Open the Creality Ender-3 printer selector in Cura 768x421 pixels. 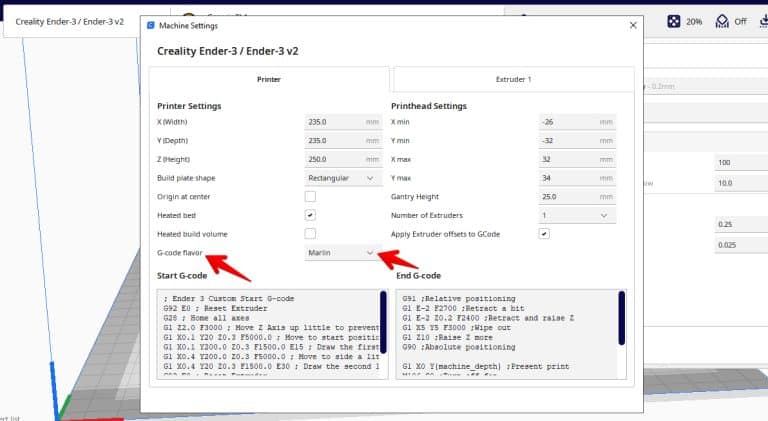coord(70,22)
